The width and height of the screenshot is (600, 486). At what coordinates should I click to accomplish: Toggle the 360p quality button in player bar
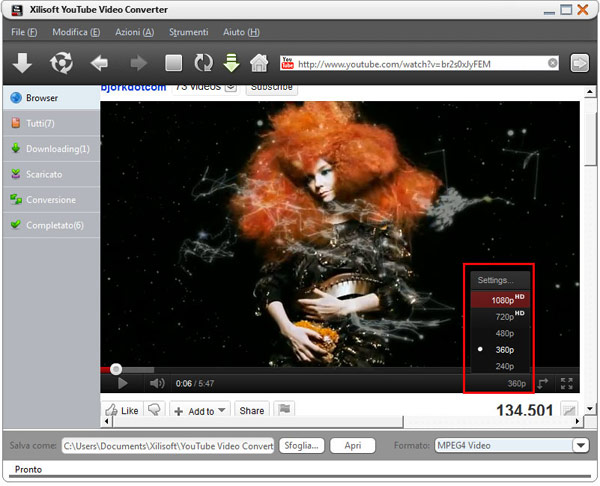(x=517, y=383)
